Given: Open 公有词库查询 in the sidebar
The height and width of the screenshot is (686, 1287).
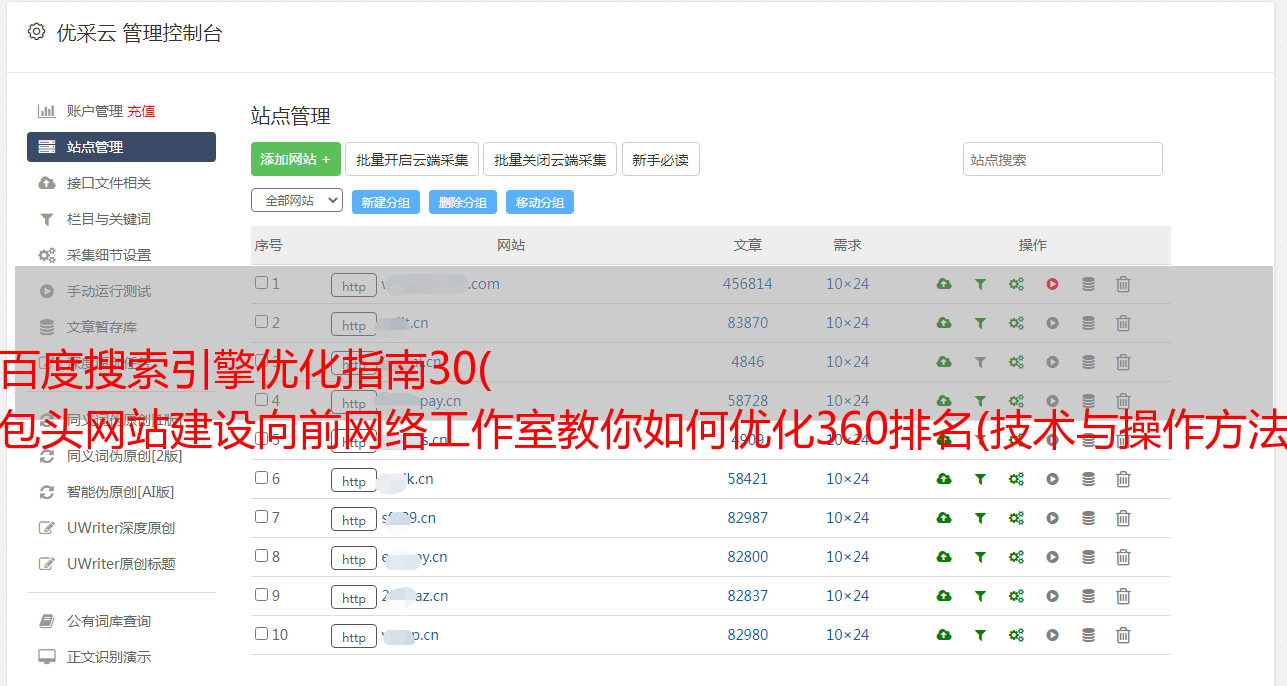Looking at the screenshot, I should click(109, 621).
